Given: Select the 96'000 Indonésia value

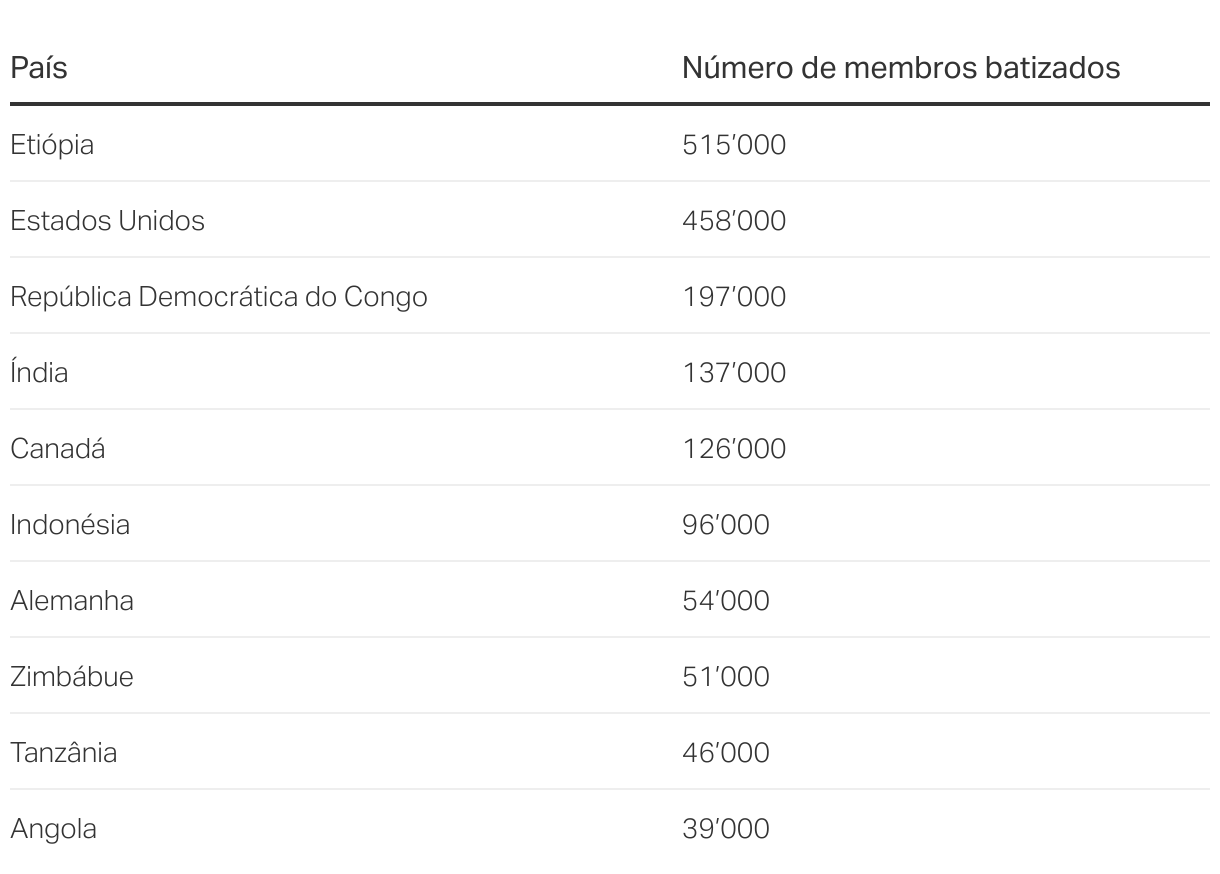Looking at the screenshot, I should [726, 524].
